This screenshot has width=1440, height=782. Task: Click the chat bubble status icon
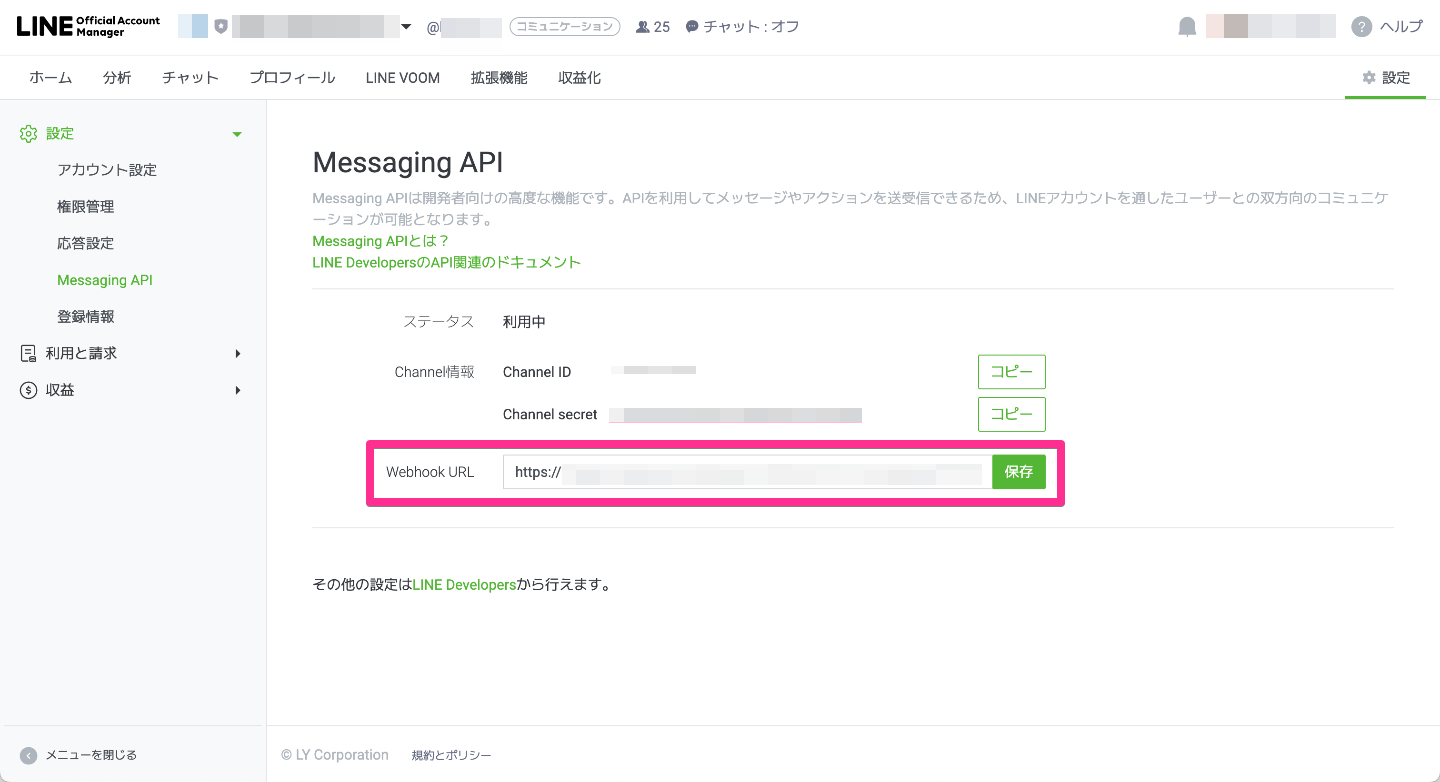[x=691, y=27]
